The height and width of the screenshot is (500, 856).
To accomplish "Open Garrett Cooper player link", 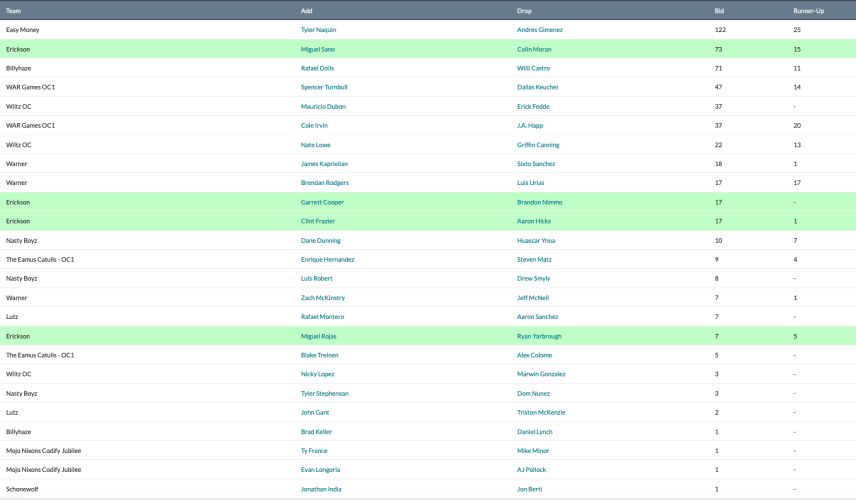I will (322, 202).
